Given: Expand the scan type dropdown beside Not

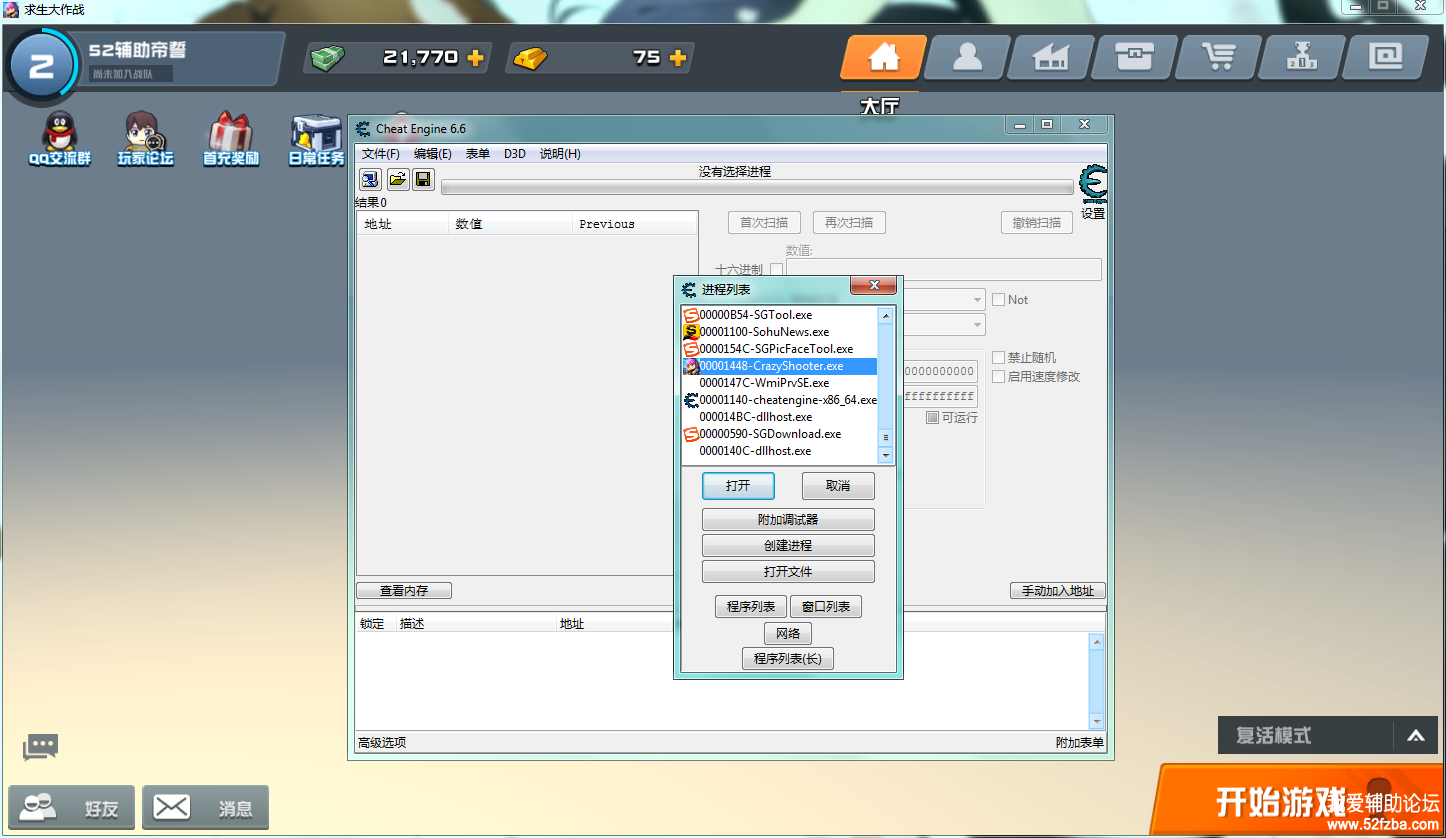Looking at the screenshot, I should point(977,299).
